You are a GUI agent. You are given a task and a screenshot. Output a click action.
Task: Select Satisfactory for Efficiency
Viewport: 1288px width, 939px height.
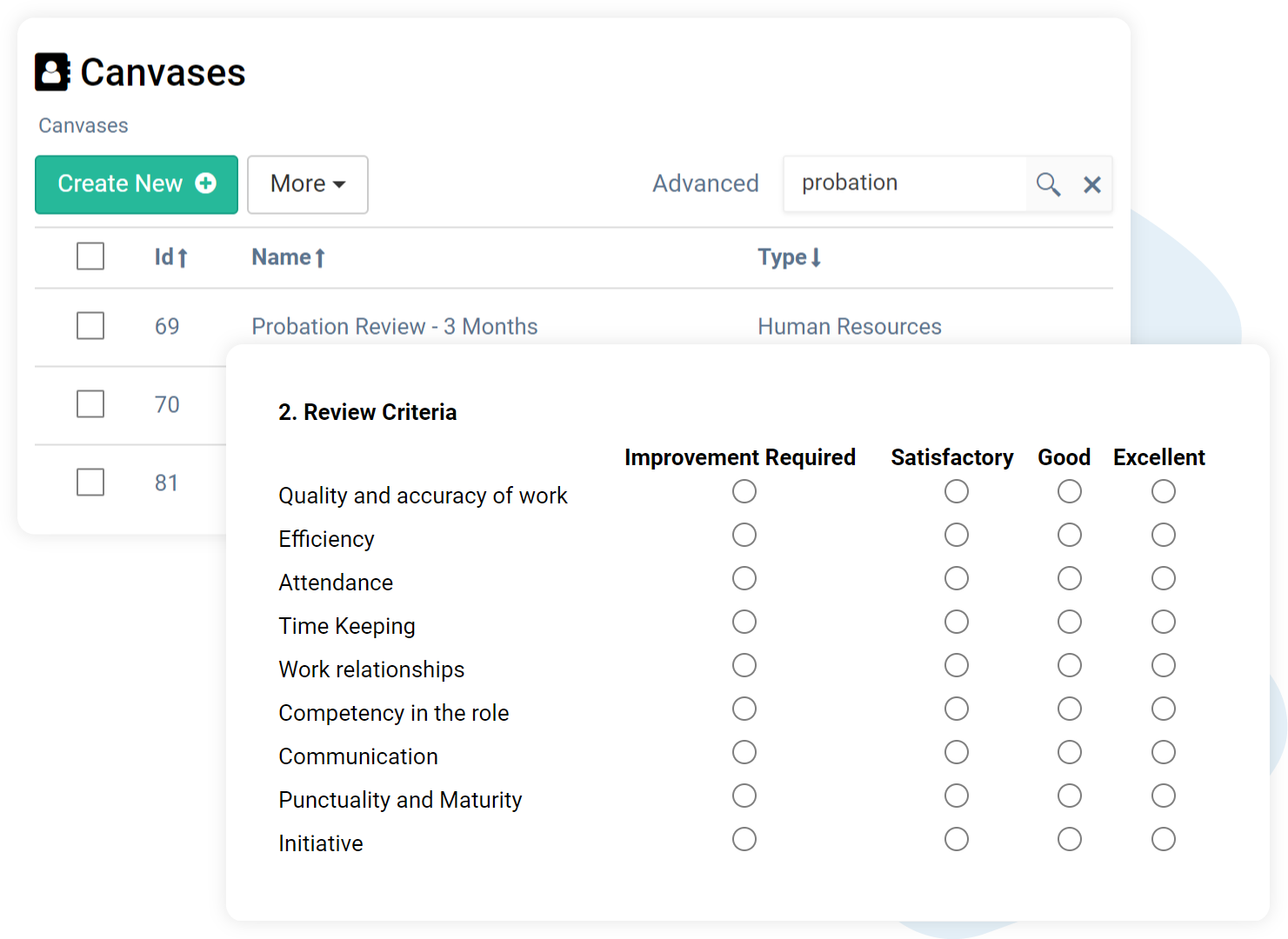tap(957, 535)
